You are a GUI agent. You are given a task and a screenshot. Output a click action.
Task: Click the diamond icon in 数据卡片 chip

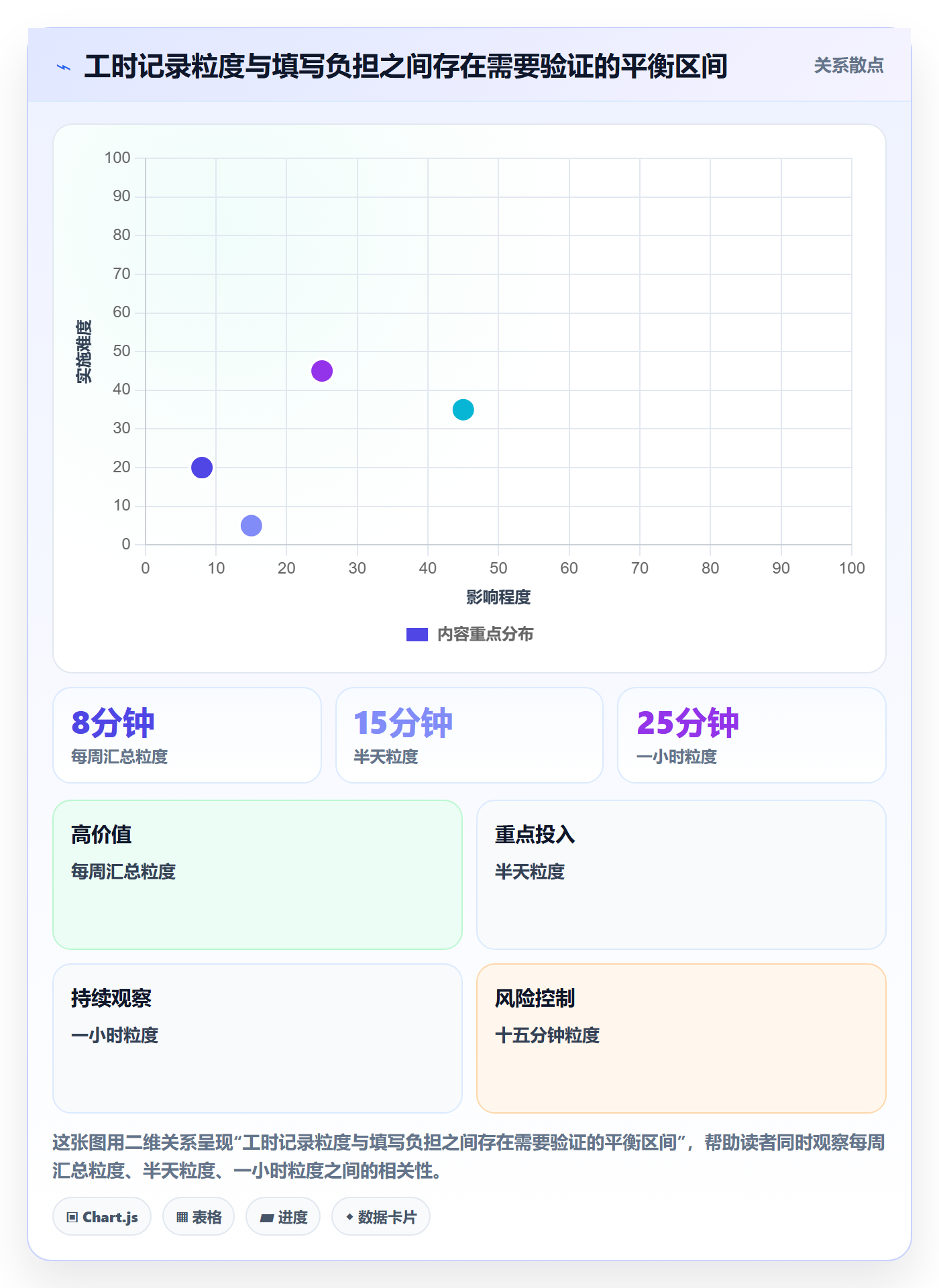349,1217
